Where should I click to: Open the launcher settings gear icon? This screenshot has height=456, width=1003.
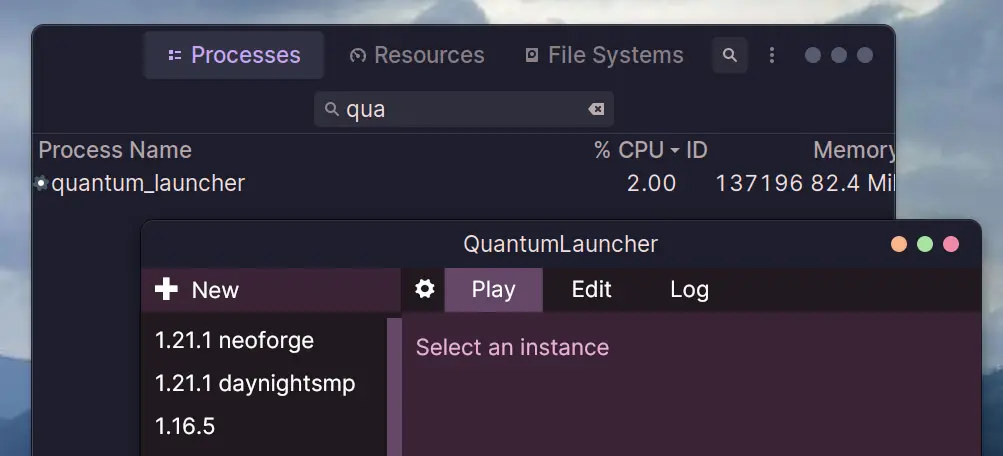pos(424,290)
